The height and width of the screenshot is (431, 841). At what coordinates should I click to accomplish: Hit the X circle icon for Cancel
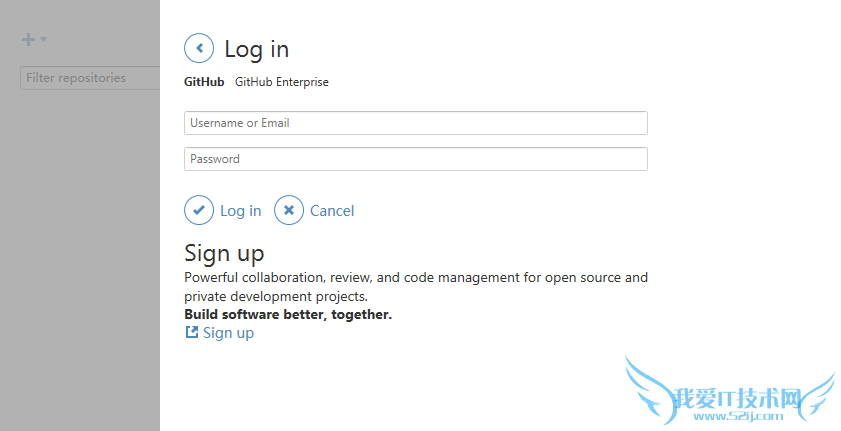(289, 210)
